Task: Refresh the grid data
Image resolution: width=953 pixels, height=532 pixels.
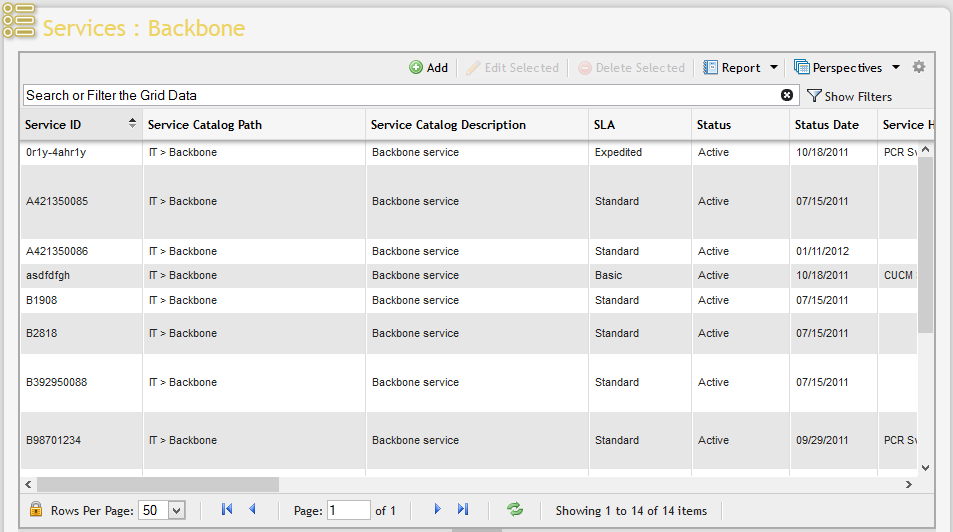Action: click(x=515, y=509)
